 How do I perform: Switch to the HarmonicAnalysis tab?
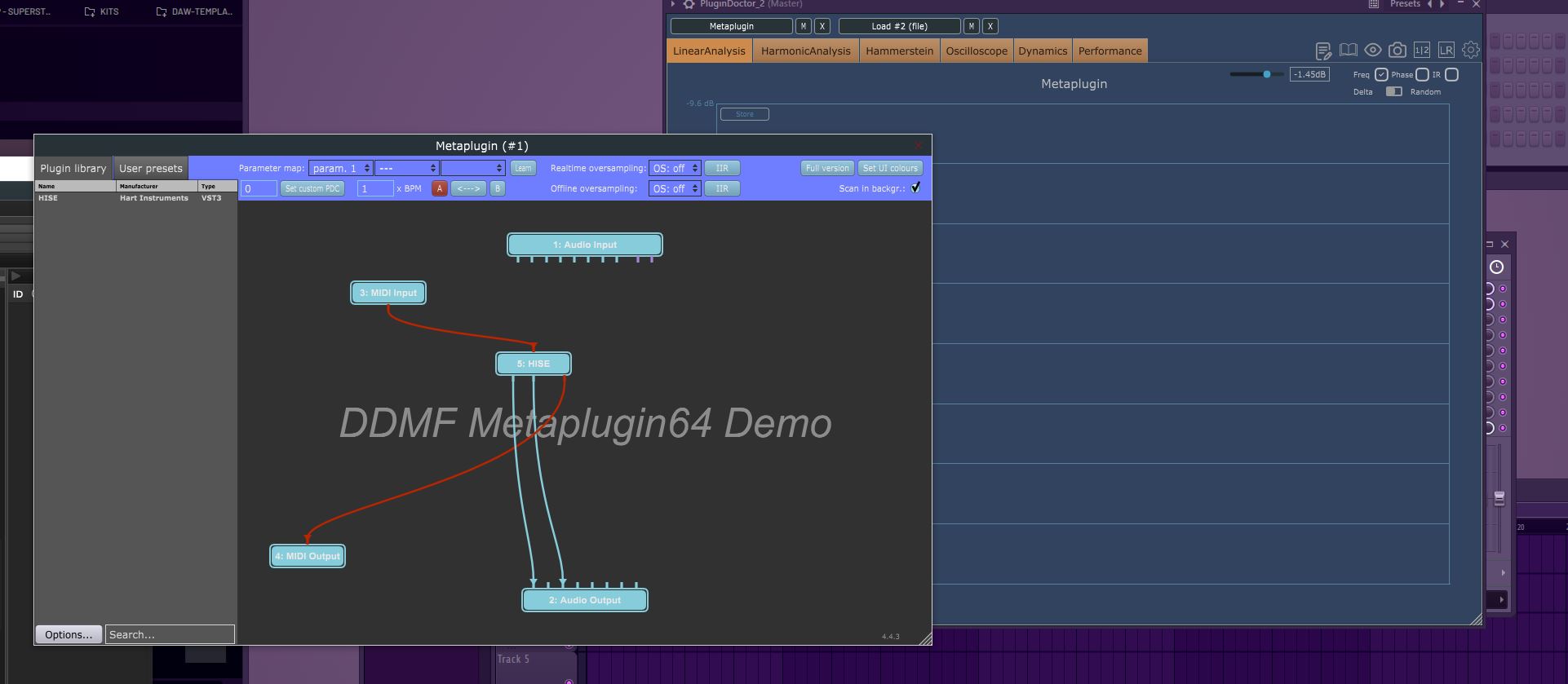point(805,51)
